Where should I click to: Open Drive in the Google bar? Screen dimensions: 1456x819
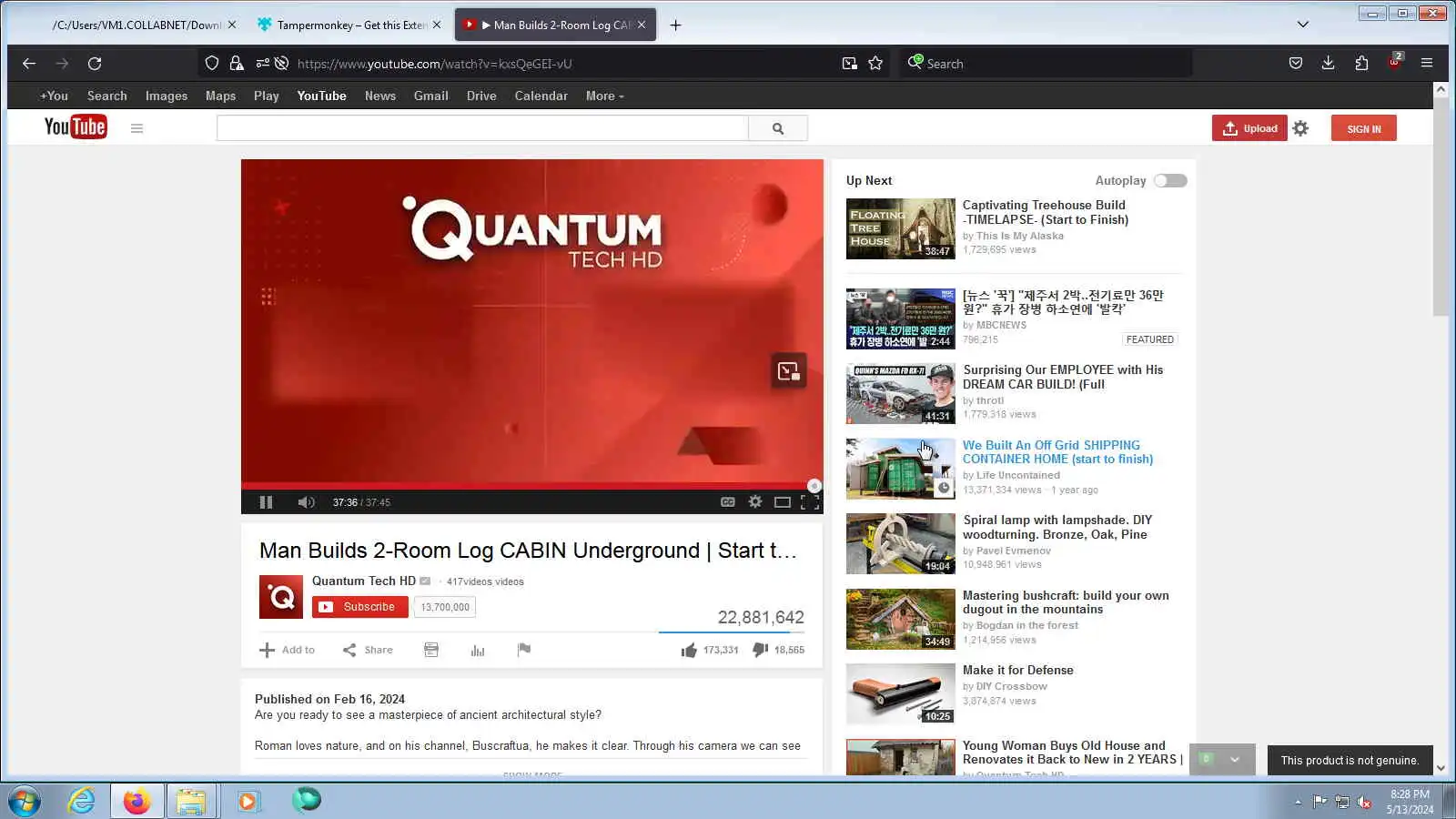coord(481,96)
